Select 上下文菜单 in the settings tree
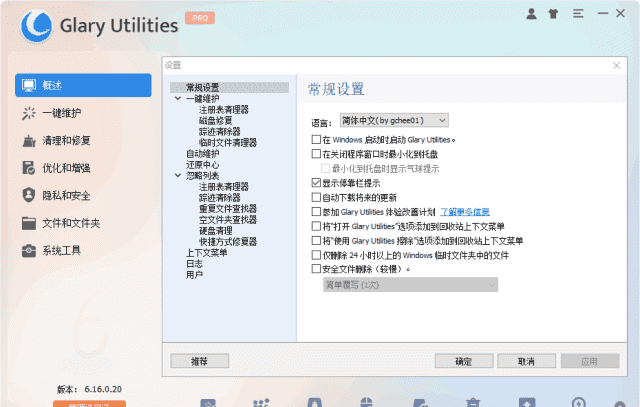 [207, 253]
